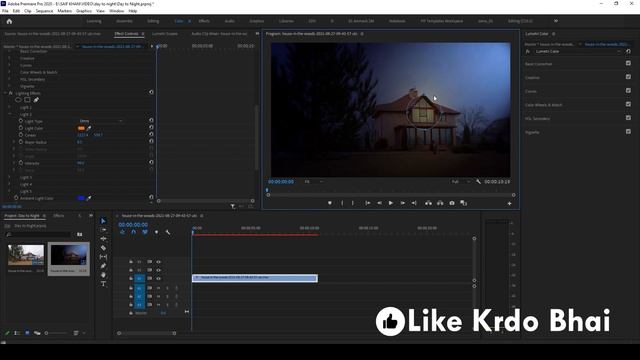Open the effect controls filter icon
Viewport: 640px width, 360px height.
(233, 207)
